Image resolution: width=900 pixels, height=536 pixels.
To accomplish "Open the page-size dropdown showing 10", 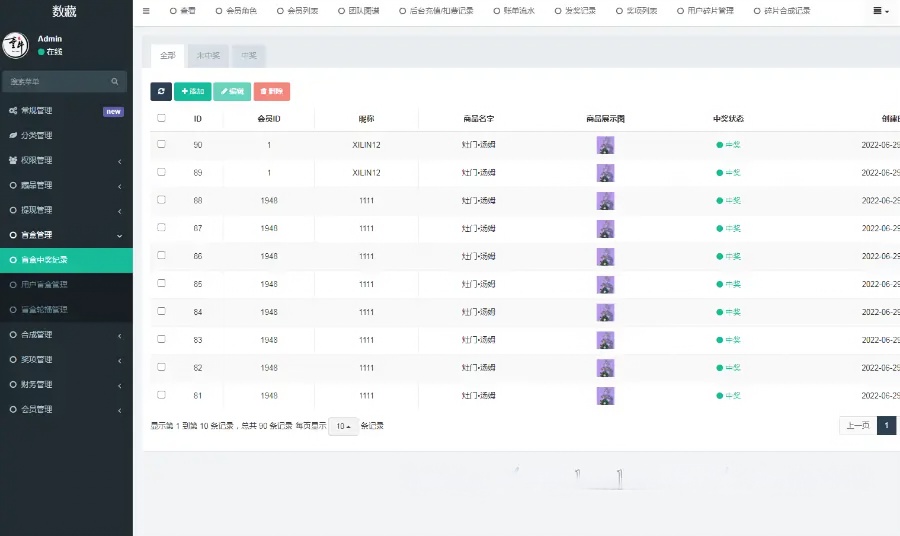I will point(343,426).
